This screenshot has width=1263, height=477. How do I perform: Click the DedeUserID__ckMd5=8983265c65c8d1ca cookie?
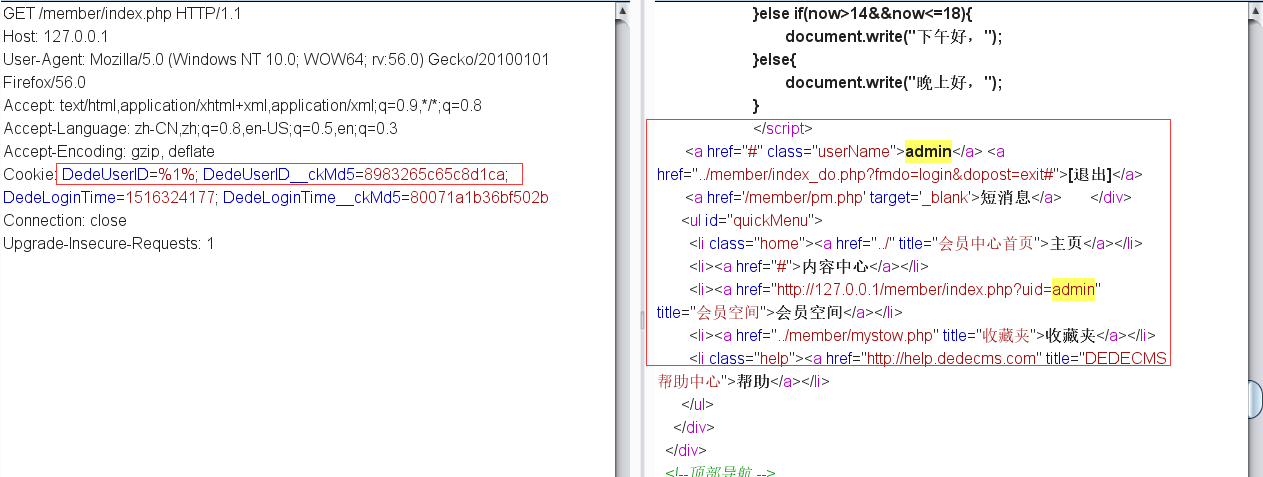point(356,175)
